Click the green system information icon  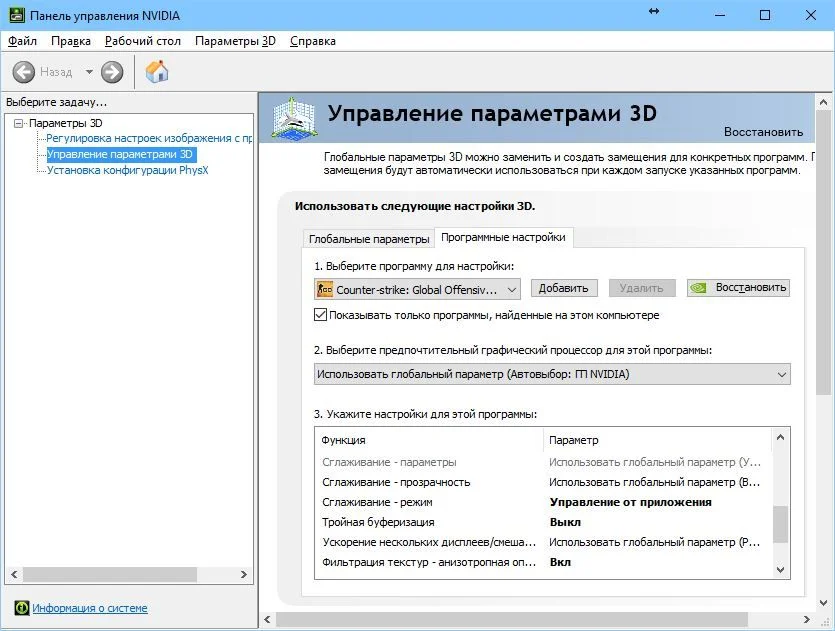pos(20,608)
